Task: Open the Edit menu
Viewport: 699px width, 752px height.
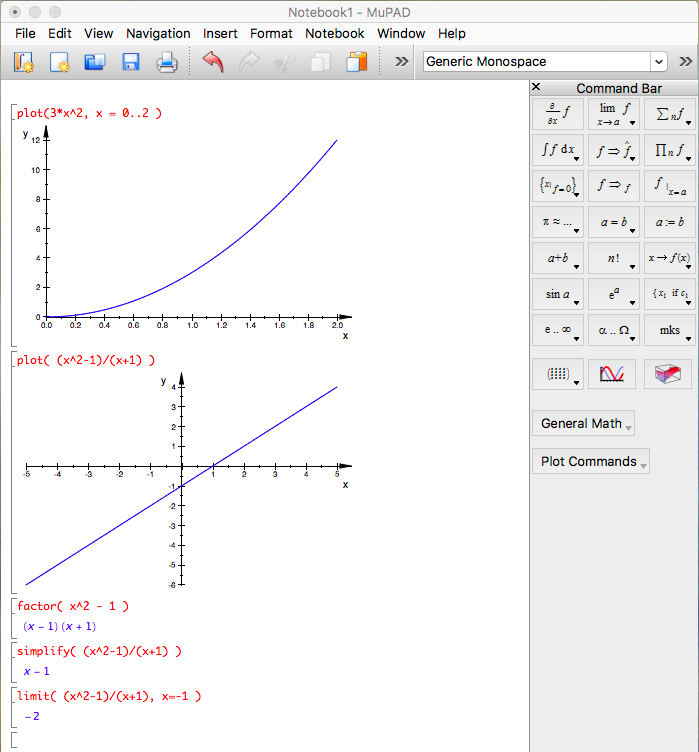Action: pos(59,34)
